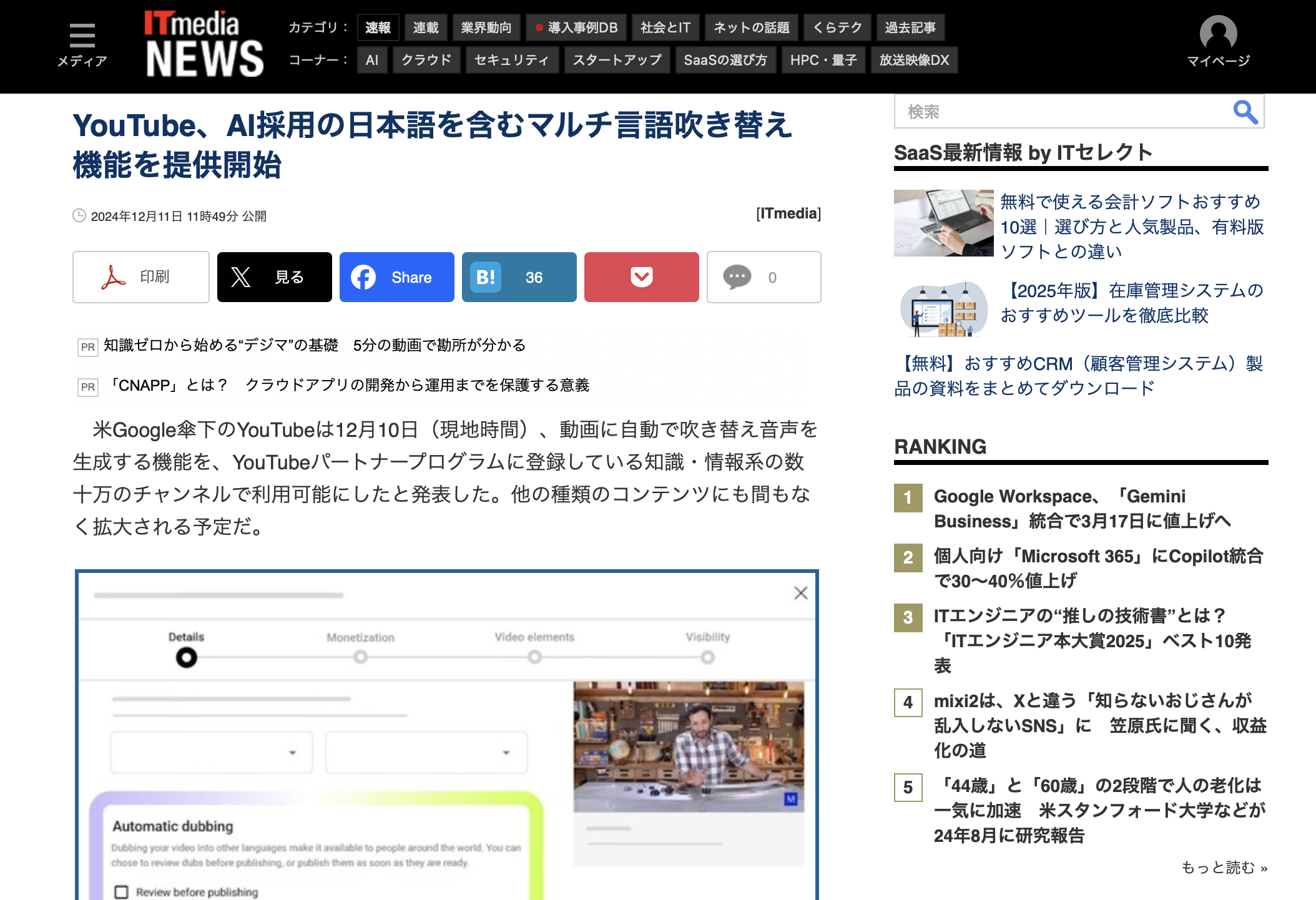1316x900 pixels.
Task: Select 速報 category tab
Action: point(378,27)
